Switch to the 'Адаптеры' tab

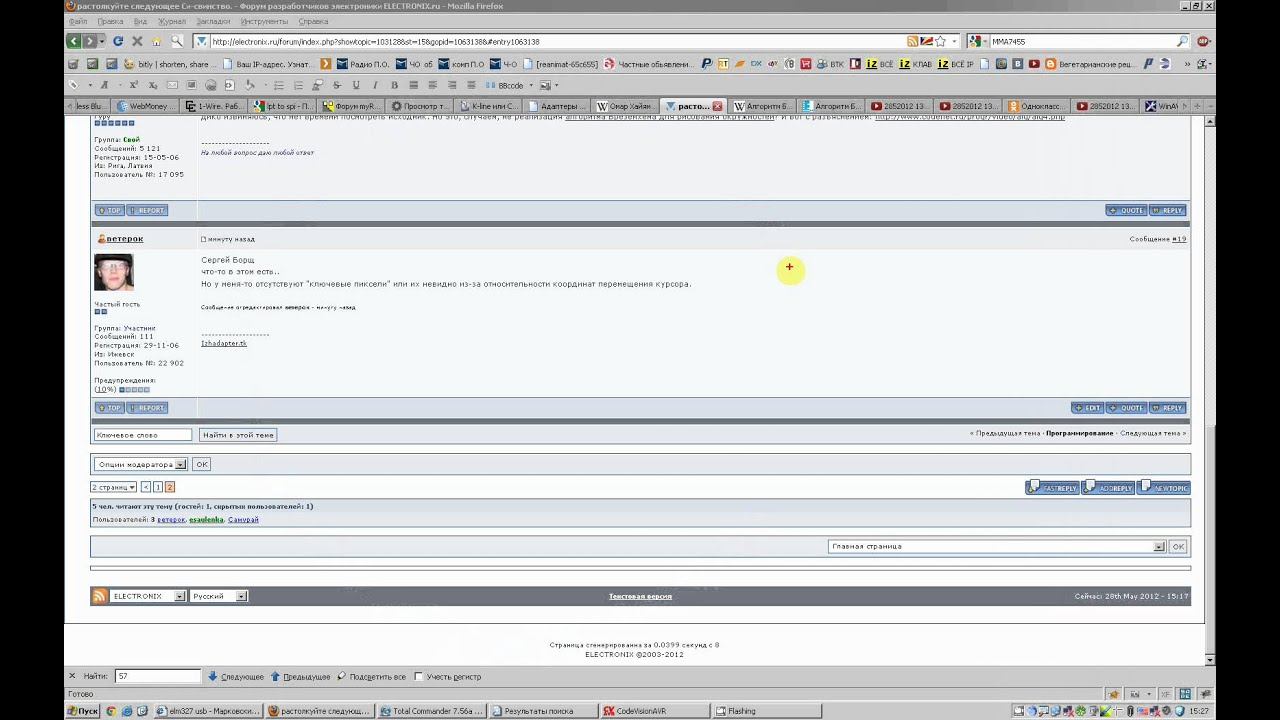(x=558, y=105)
